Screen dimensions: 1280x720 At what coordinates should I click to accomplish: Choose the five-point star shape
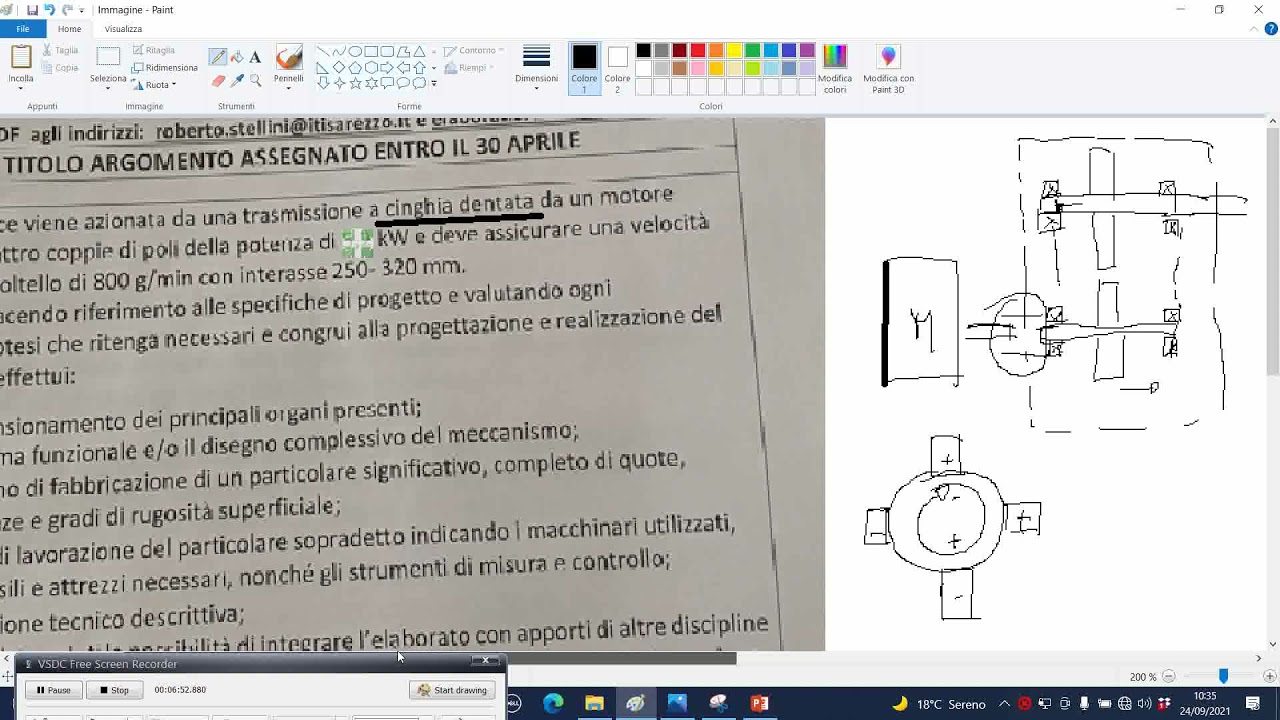[355, 83]
